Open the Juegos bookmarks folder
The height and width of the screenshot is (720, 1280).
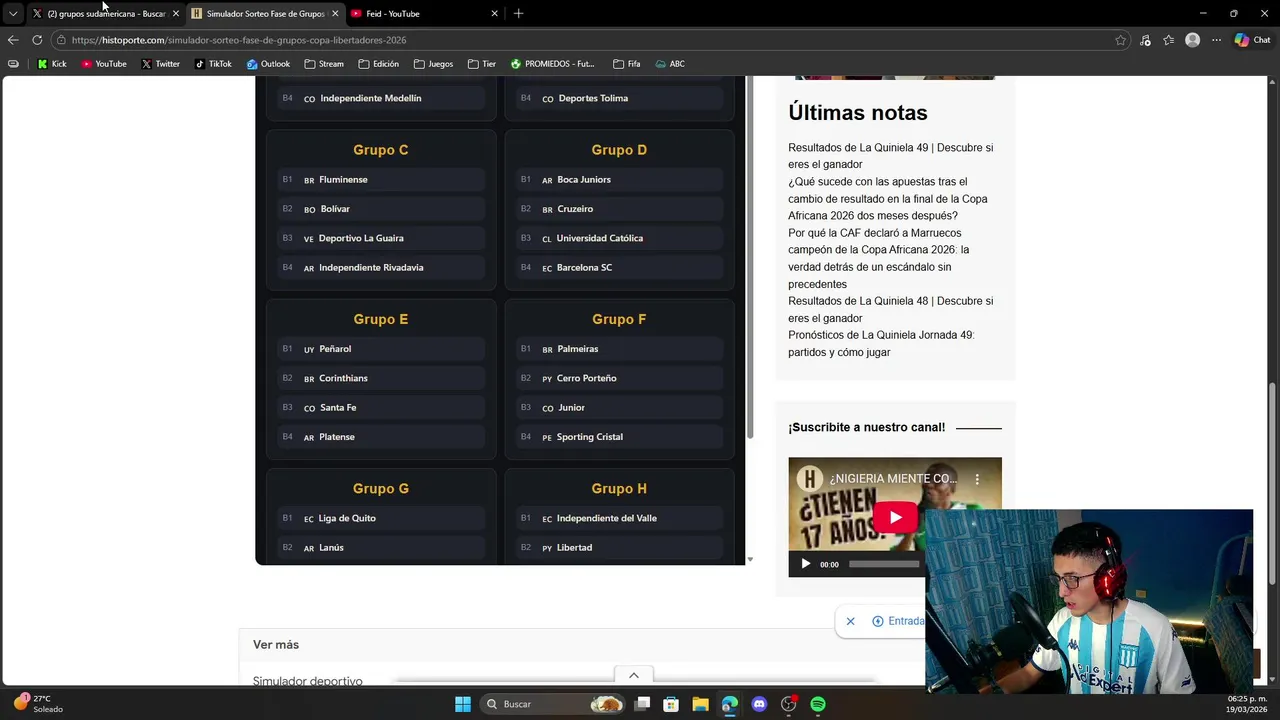[x=433, y=64]
